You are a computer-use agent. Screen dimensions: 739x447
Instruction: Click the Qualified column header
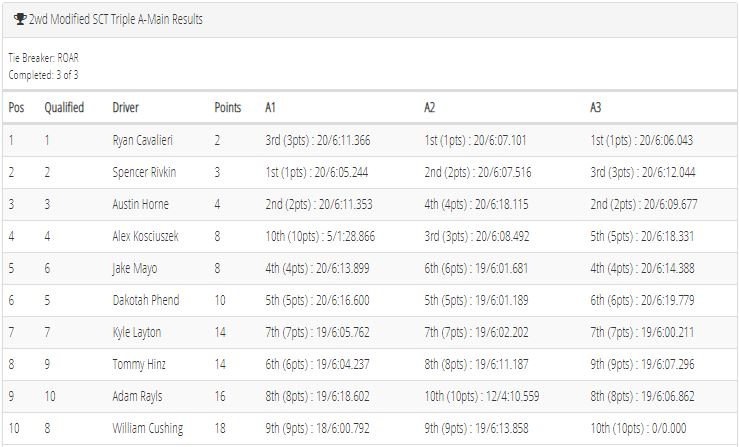64,108
